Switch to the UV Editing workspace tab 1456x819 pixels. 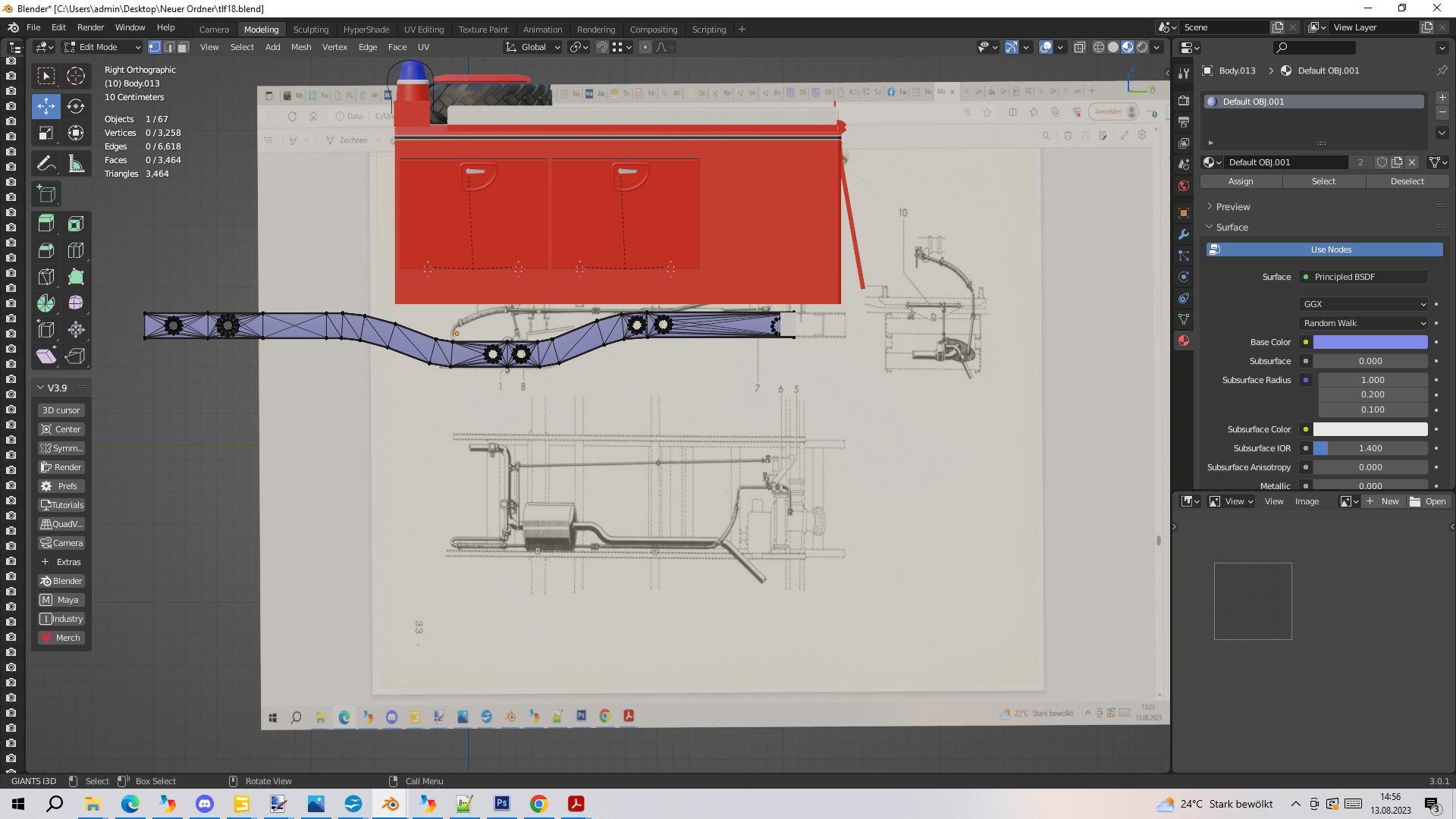tap(423, 30)
